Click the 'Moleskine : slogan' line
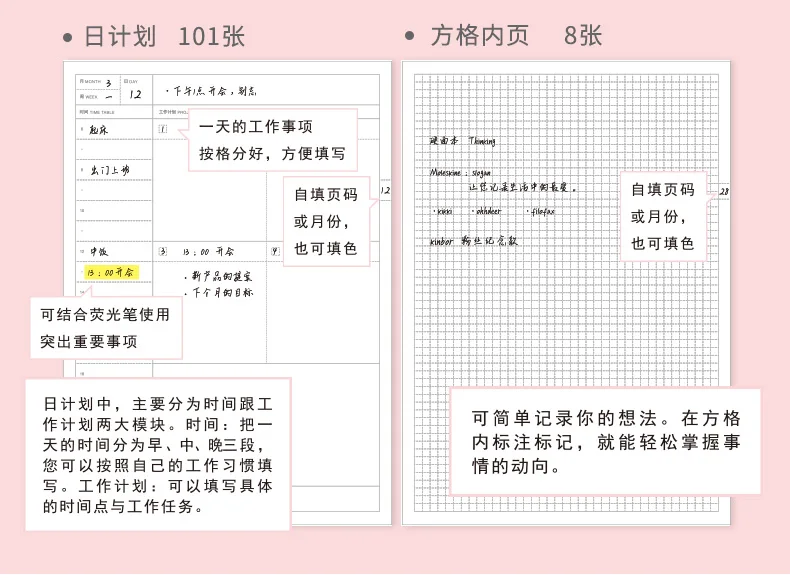Viewport: 790px width, 578px height. coord(460,173)
